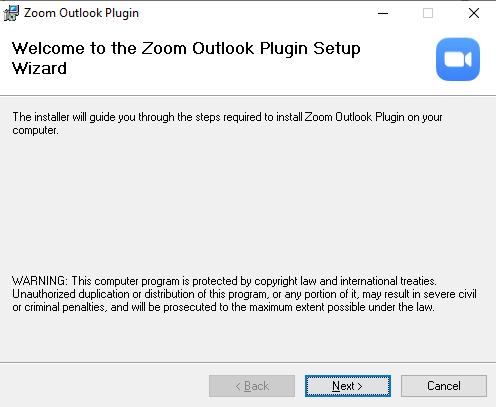Image resolution: width=496 pixels, height=407 pixels.
Task: Click the 'Unauthorized duplication' line of the notice
Action: click(x=244, y=294)
